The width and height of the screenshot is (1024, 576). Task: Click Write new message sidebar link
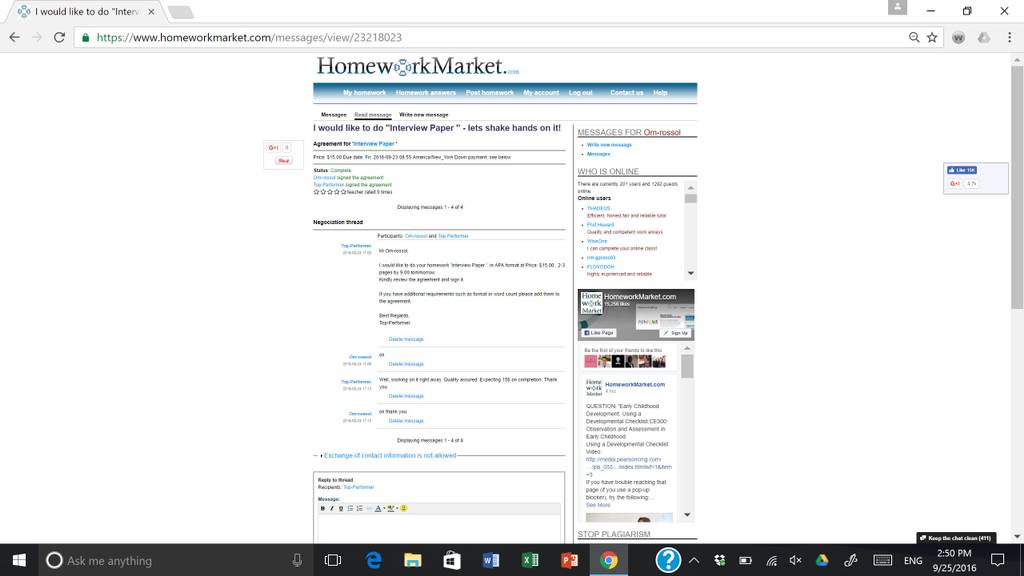(x=609, y=145)
